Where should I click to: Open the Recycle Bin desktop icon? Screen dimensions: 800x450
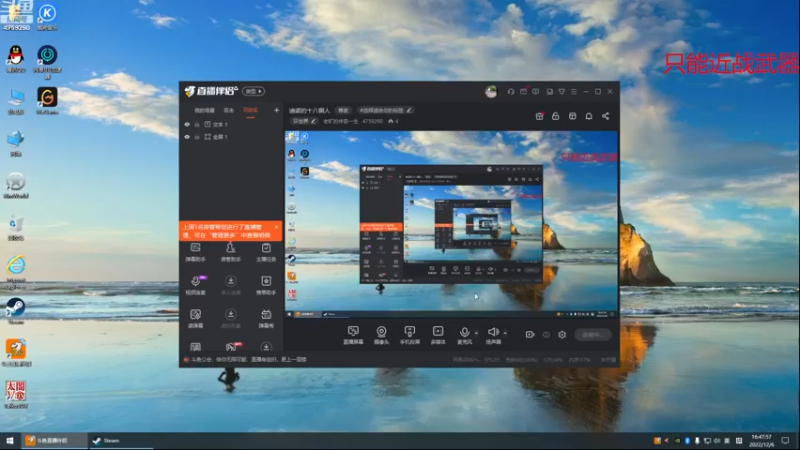[x=16, y=227]
